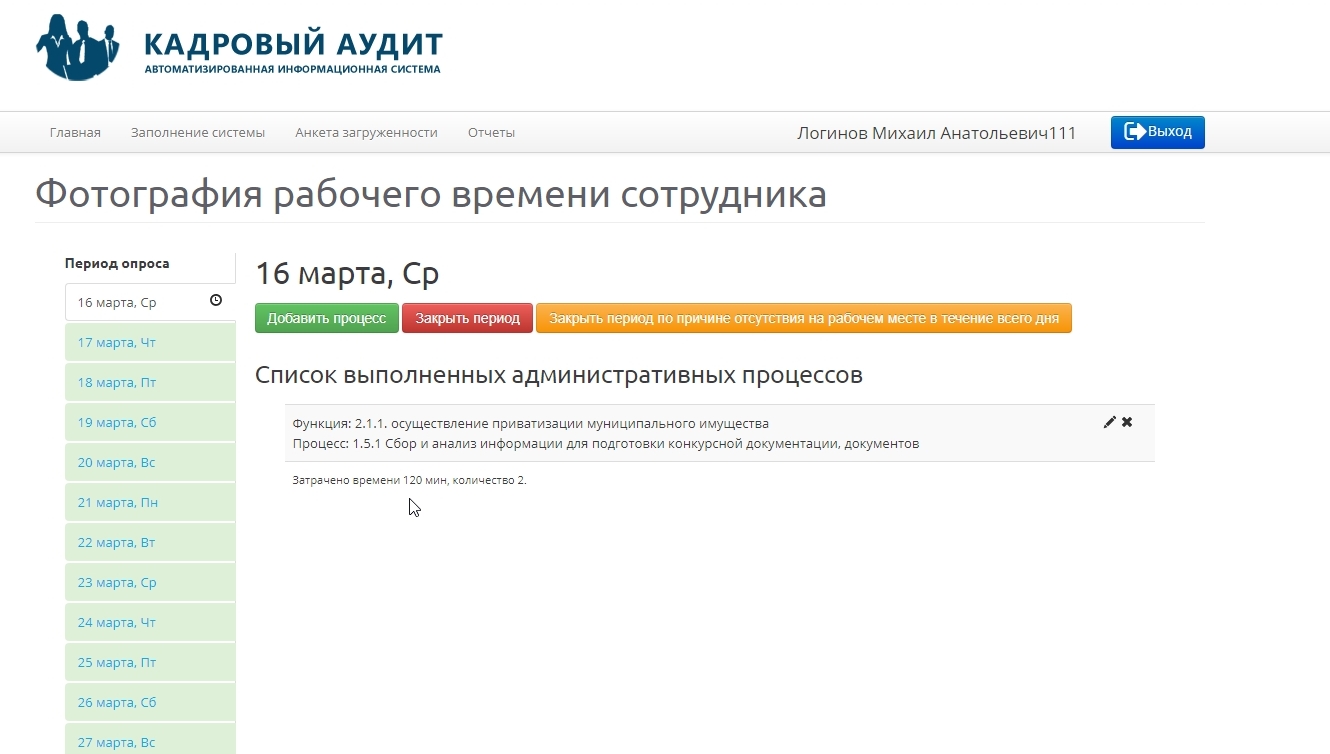Image resolution: width=1330 pixels, height=754 pixels.
Task: Select 26 марта, Сб period
Action: 150,702
